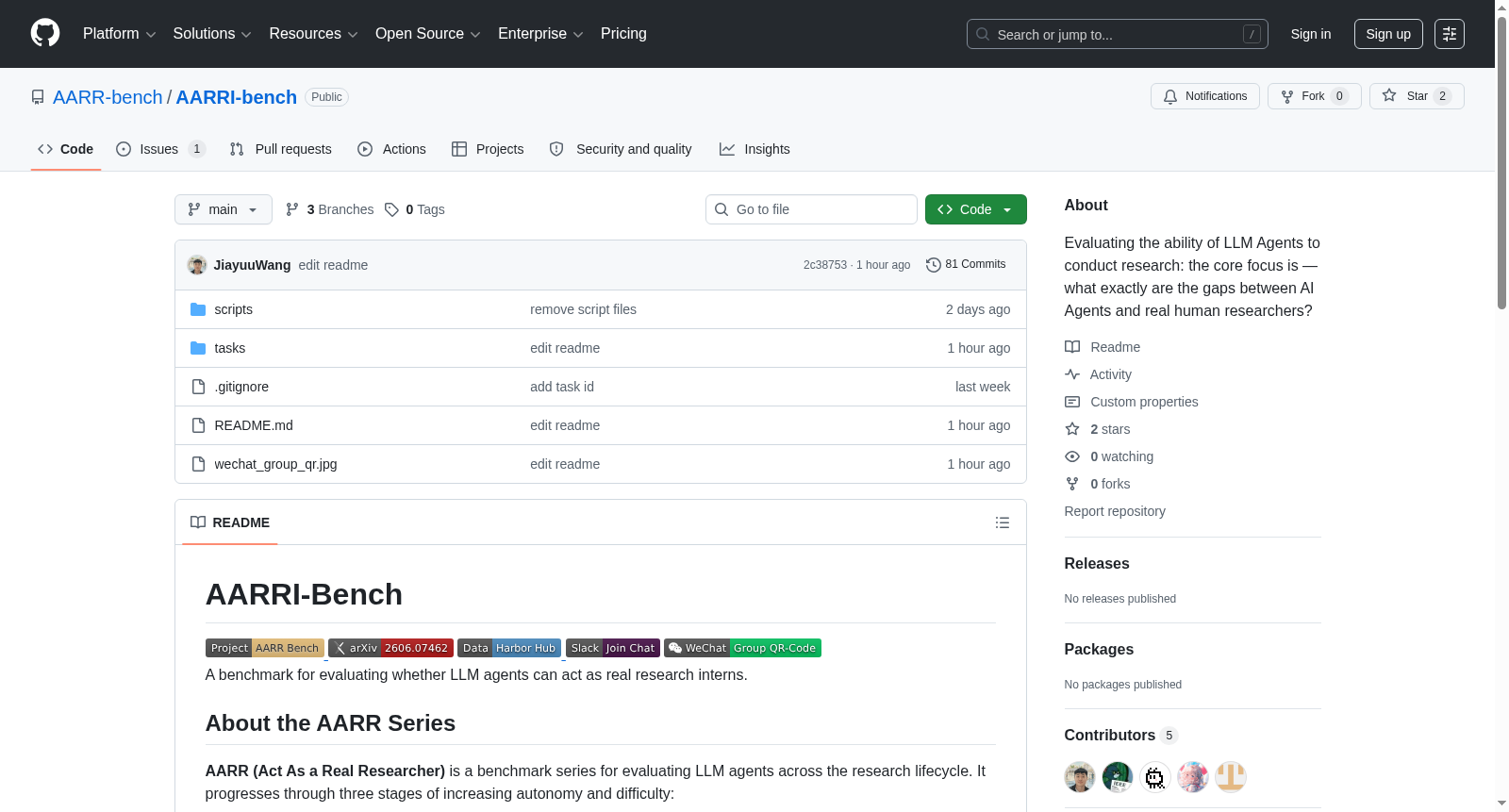This screenshot has width=1509, height=812.
Task: Click the wechat_group_qr.jpg file icon
Action: click(198, 464)
